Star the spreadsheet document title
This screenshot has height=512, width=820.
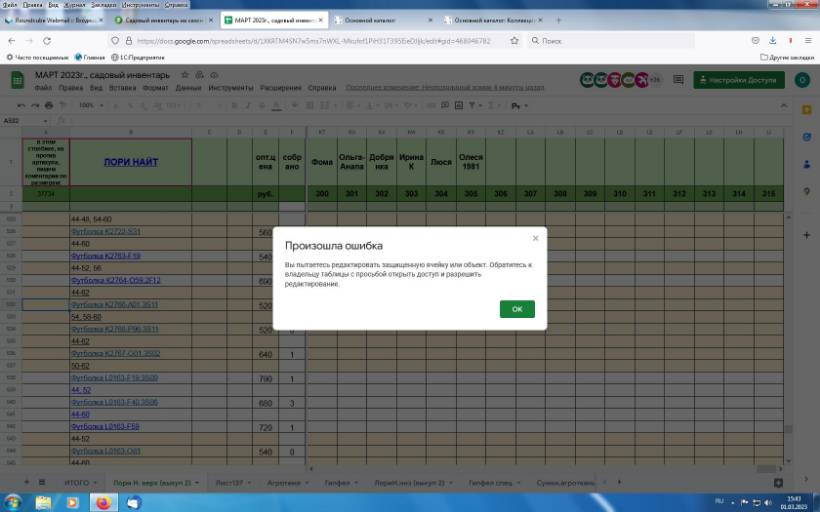[x=184, y=75]
